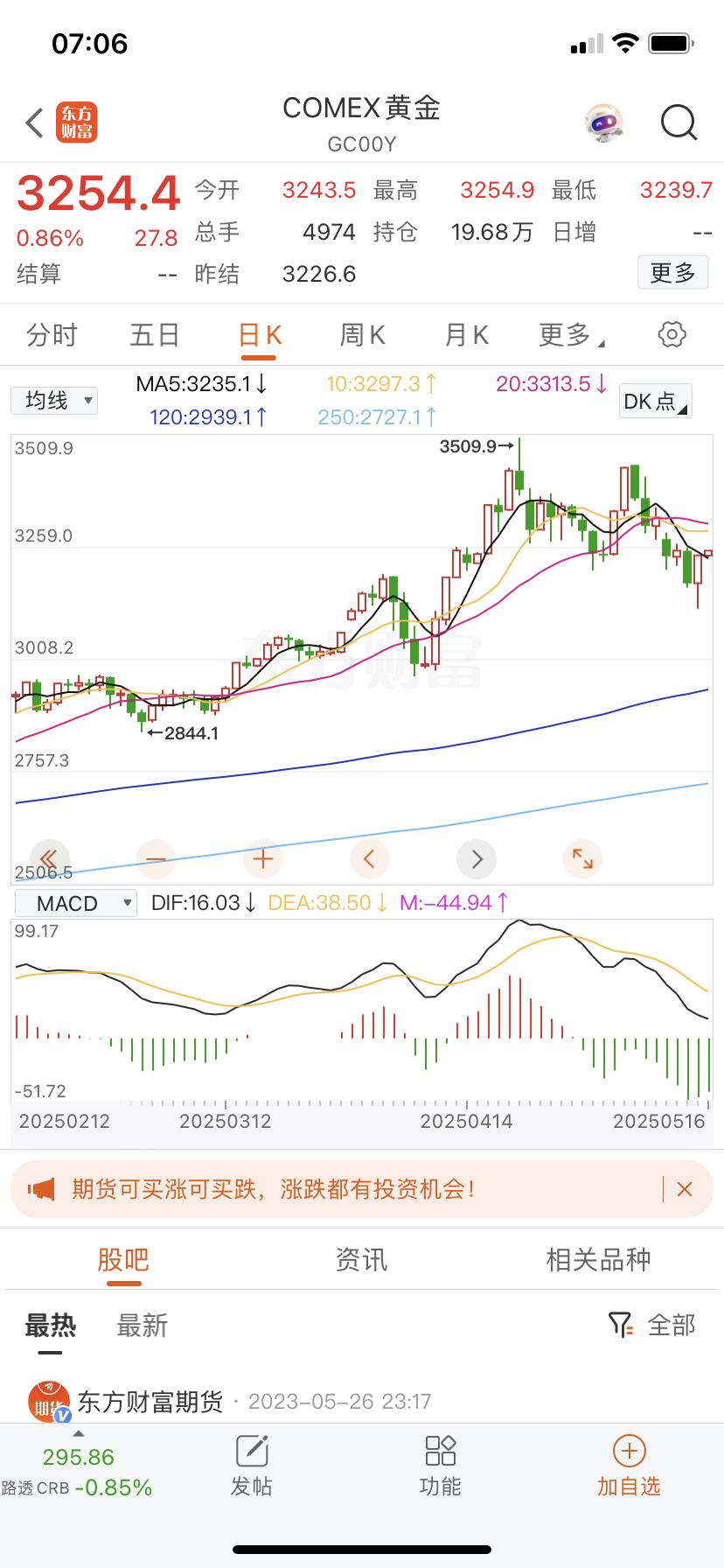Image resolution: width=724 pixels, height=1568 pixels.
Task: Open the DK点 dropdown
Action: coord(655,401)
